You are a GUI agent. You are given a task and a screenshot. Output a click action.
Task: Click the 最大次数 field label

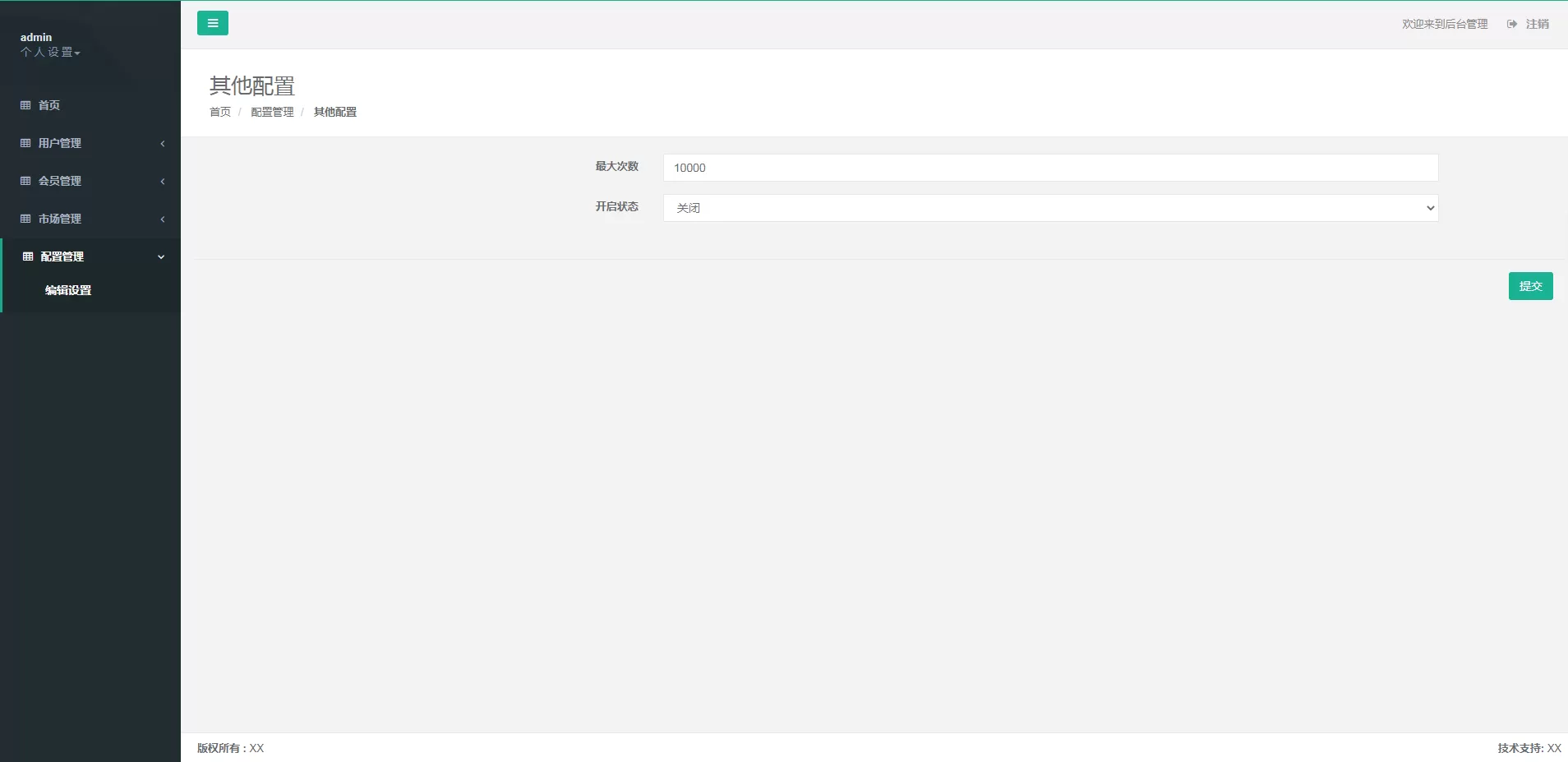pos(617,166)
